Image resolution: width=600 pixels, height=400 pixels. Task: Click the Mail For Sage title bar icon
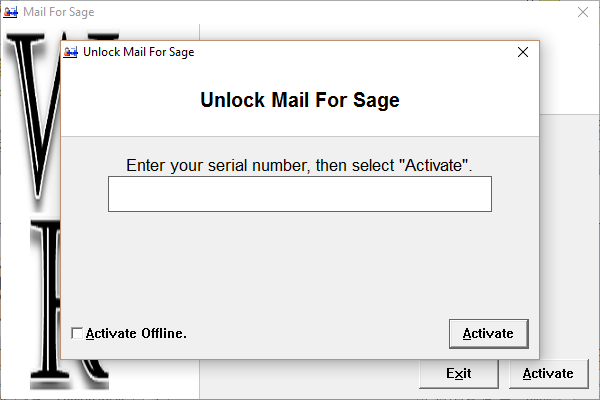[x=11, y=12]
